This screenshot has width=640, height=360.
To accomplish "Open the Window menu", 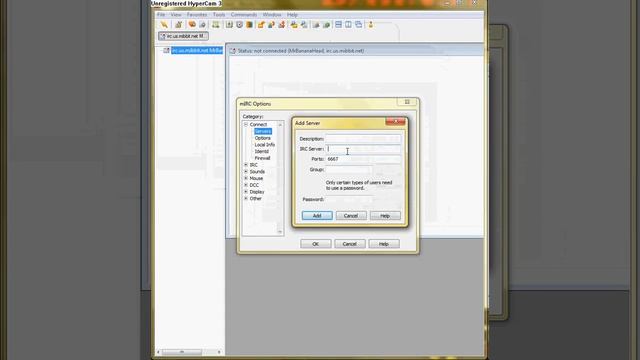I will point(272,15).
